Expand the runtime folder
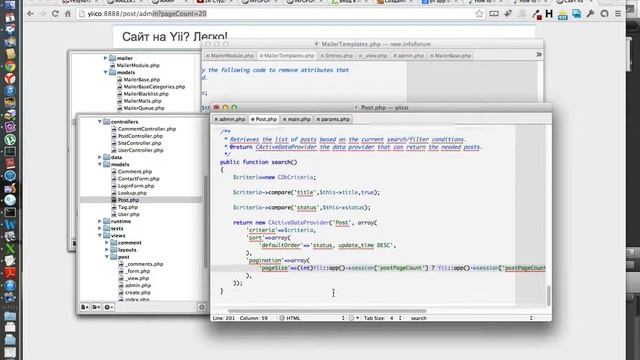640x360 pixels. point(100,221)
